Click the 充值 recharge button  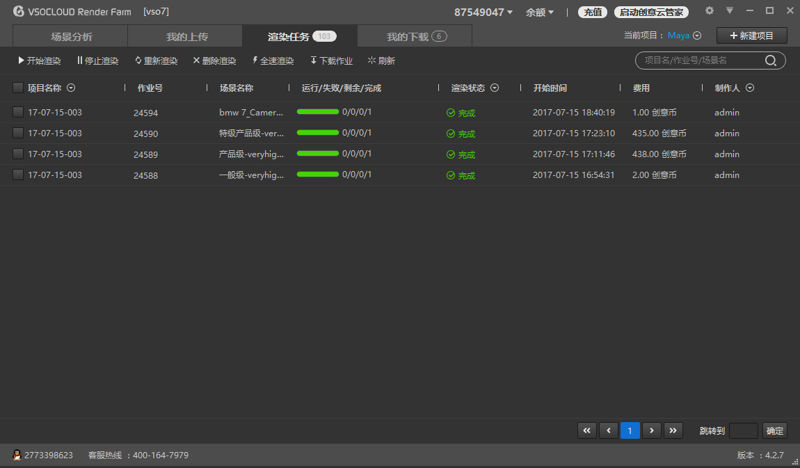point(592,12)
